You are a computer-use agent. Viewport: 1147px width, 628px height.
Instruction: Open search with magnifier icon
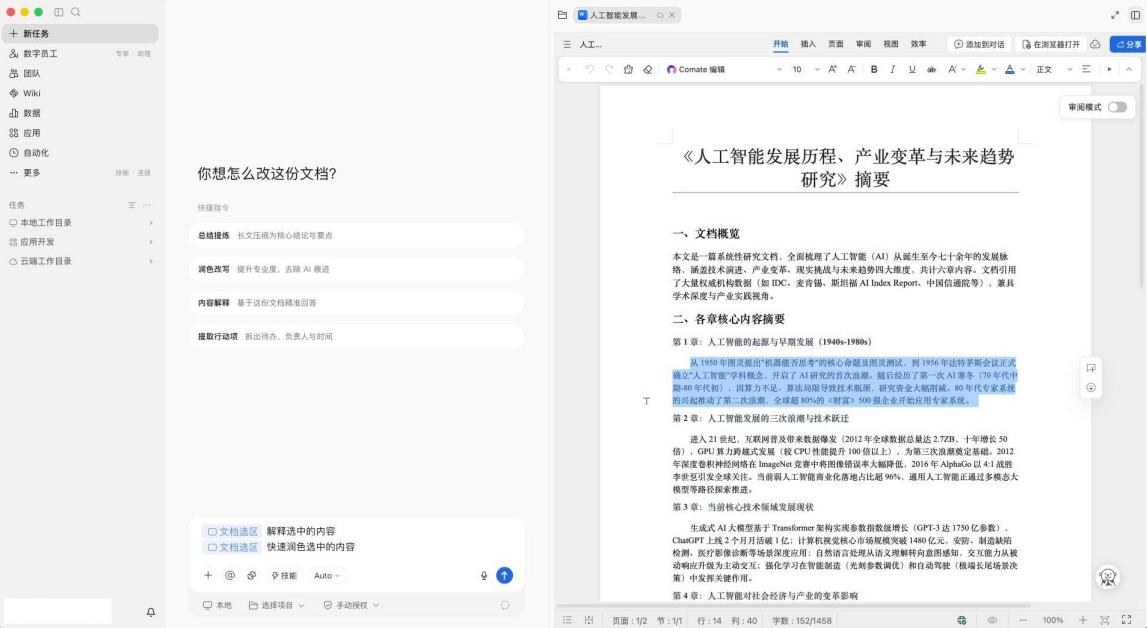click(x=75, y=12)
